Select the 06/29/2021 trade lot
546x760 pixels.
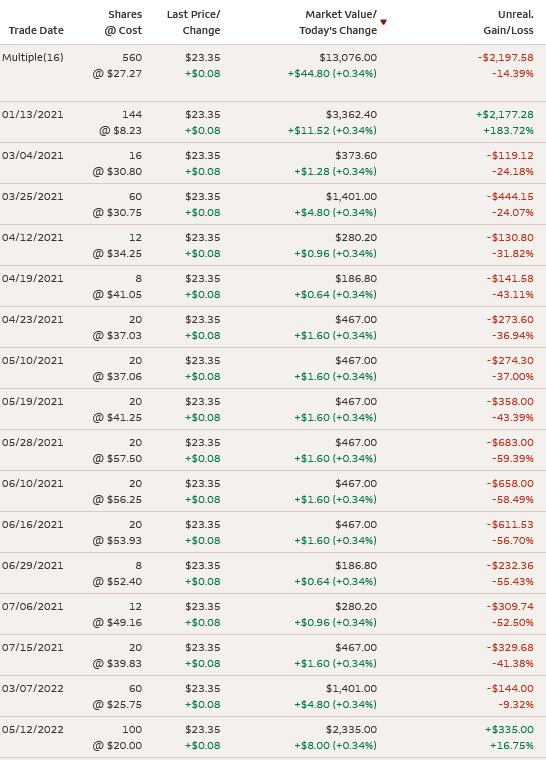click(x=273, y=573)
